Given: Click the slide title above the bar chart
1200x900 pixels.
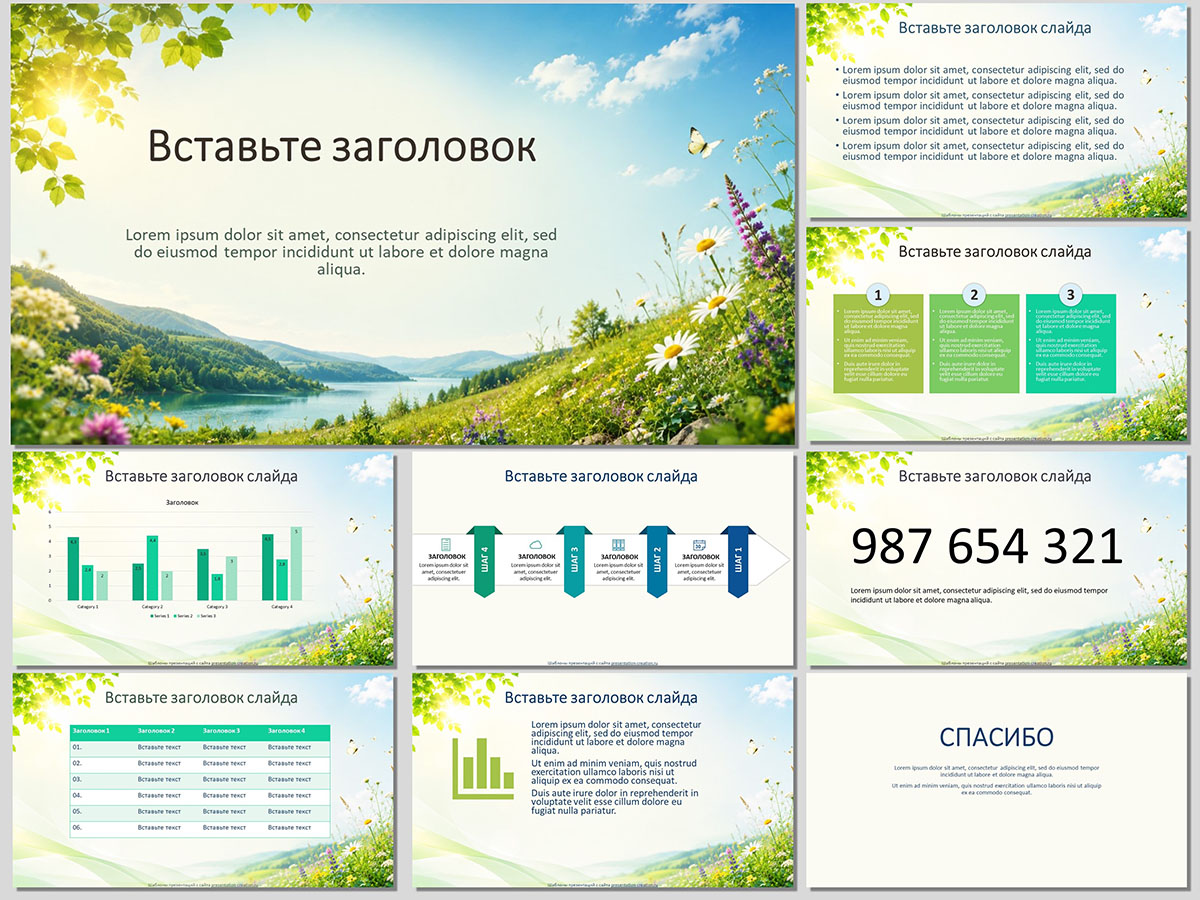Looking at the screenshot, I should [x=201, y=476].
